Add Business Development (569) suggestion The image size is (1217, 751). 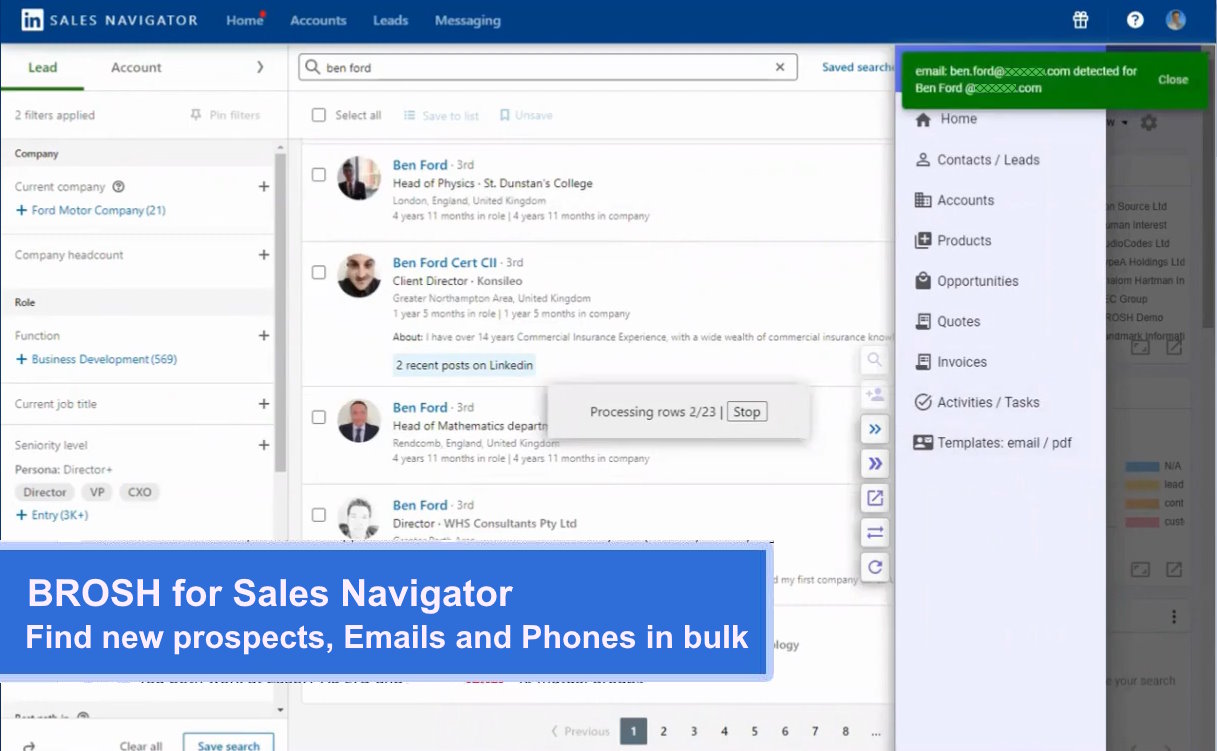click(x=97, y=359)
